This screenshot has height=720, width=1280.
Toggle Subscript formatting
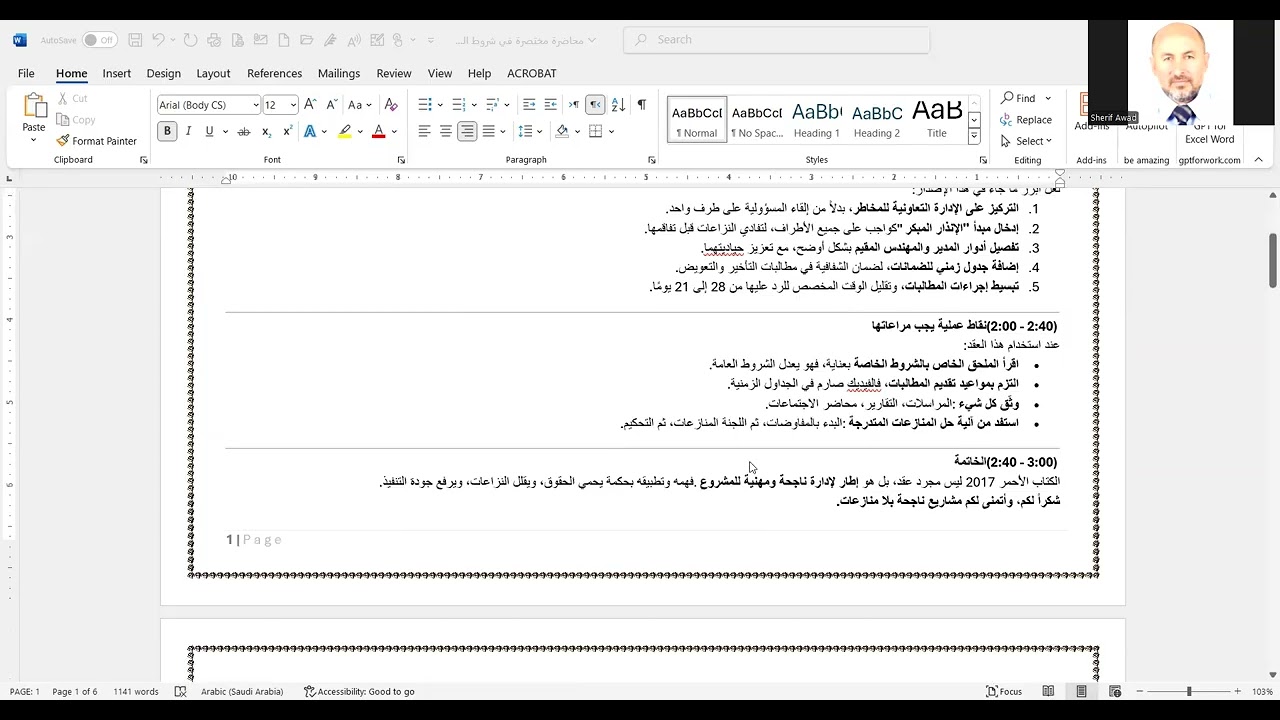pos(266,132)
